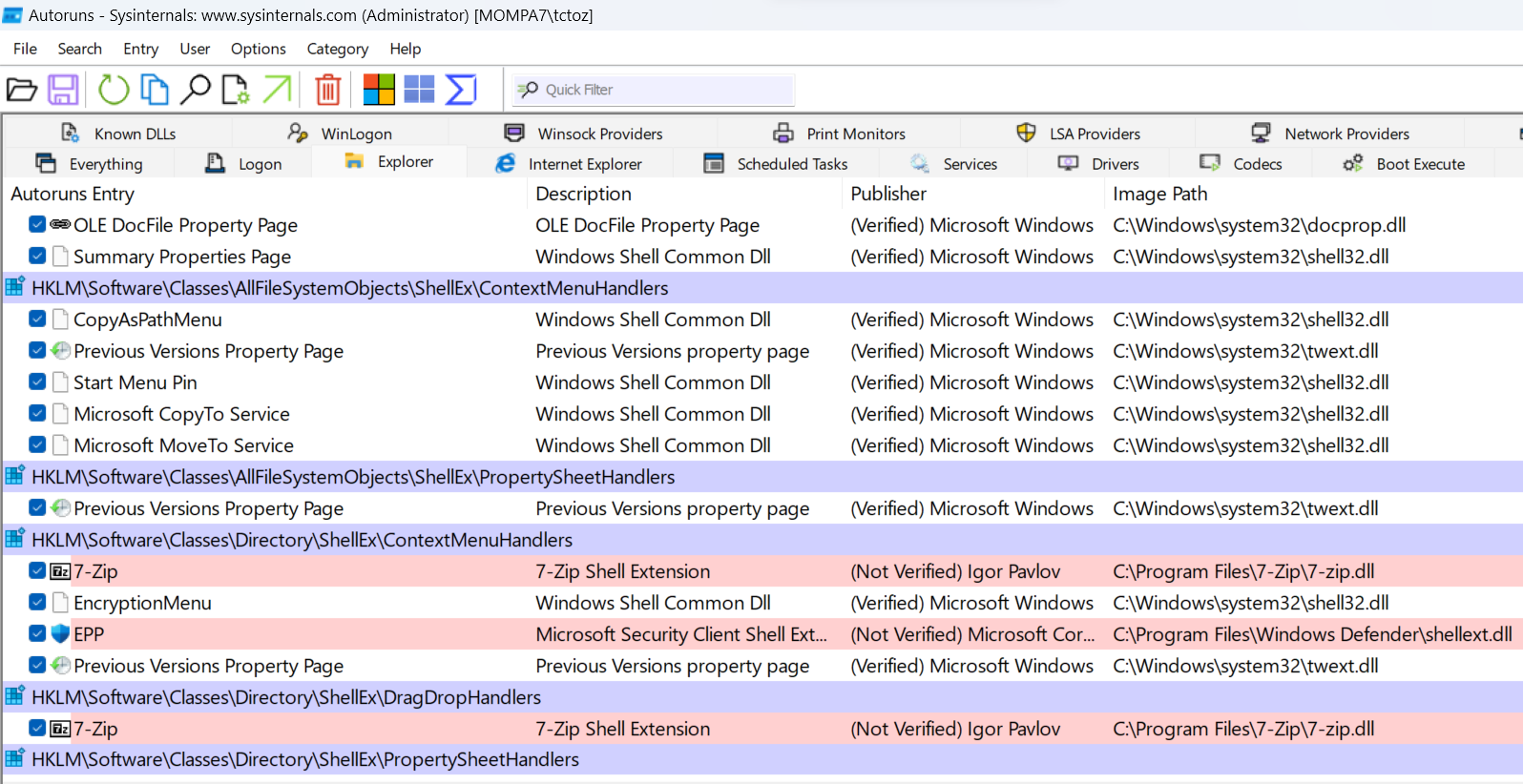Click the blue Windows logo toolbar icon

coord(419,90)
